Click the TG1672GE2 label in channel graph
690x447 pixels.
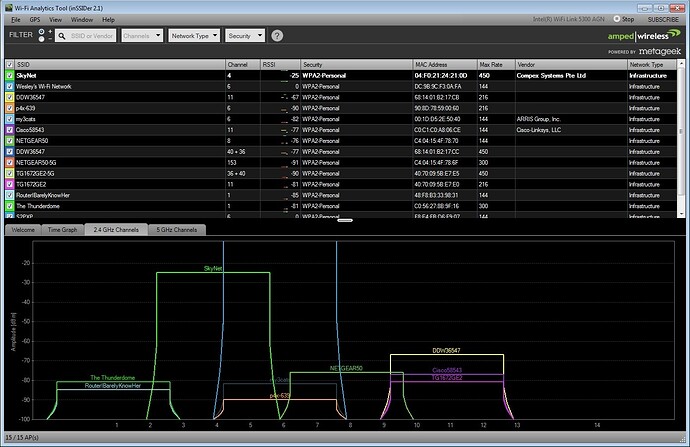[447, 377]
